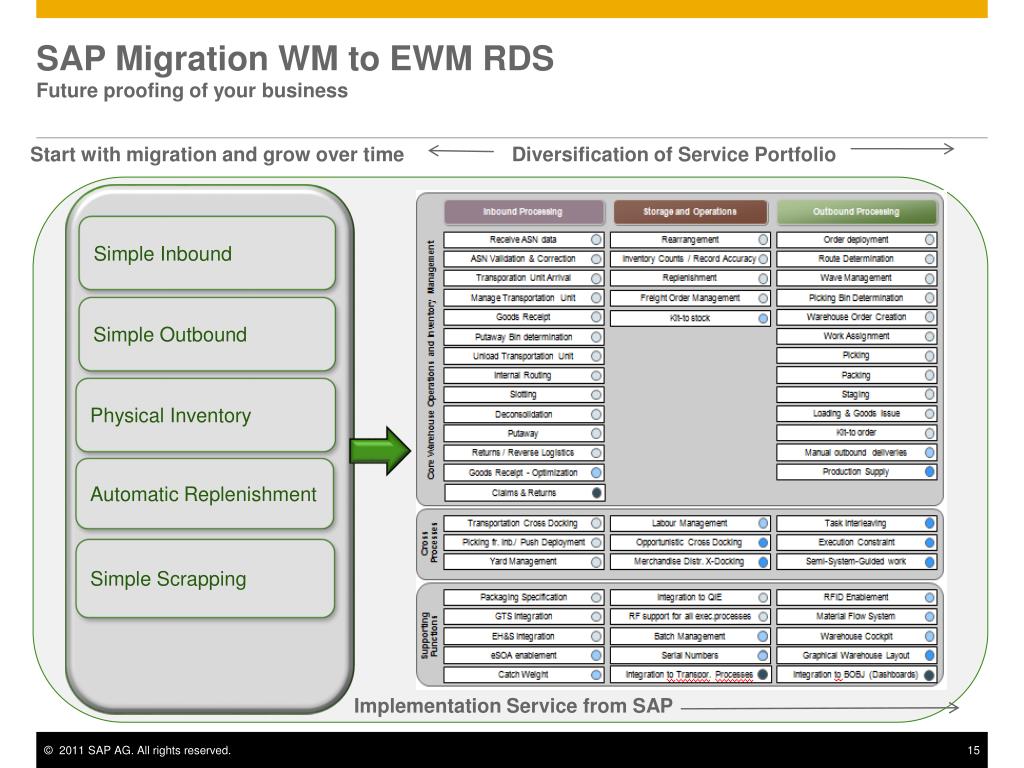Viewport: 1024px width, 768px height.
Task: Click the Physical Inventory box
Action: 206,415
